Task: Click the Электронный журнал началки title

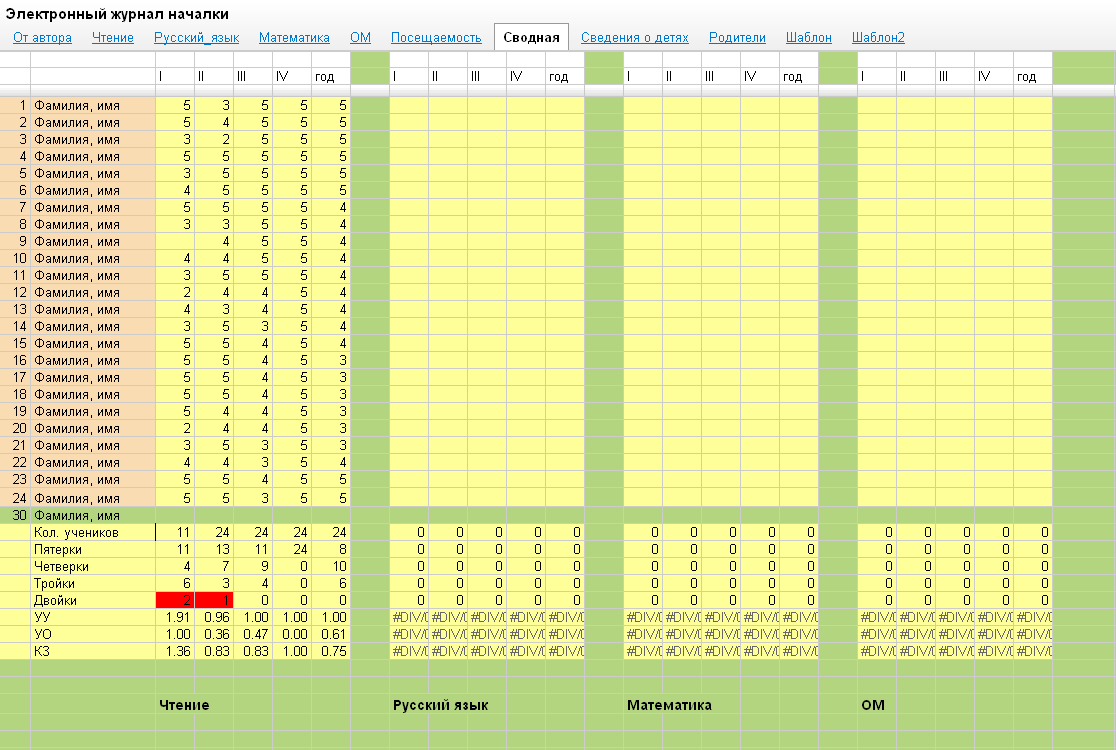Action: pyautogui.click(x=117, y=14)
